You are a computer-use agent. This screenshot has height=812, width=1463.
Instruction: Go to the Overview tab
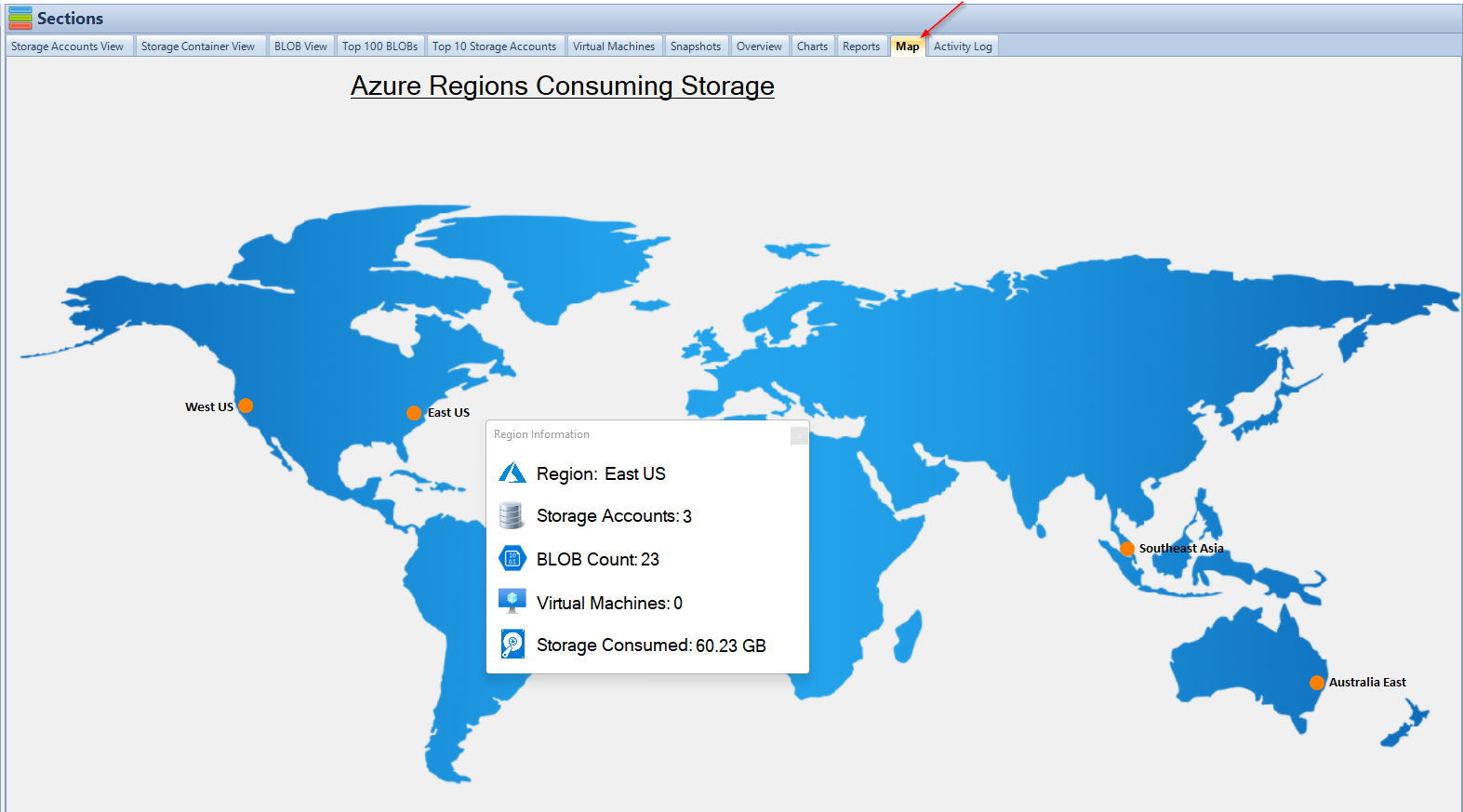[759, 47]
